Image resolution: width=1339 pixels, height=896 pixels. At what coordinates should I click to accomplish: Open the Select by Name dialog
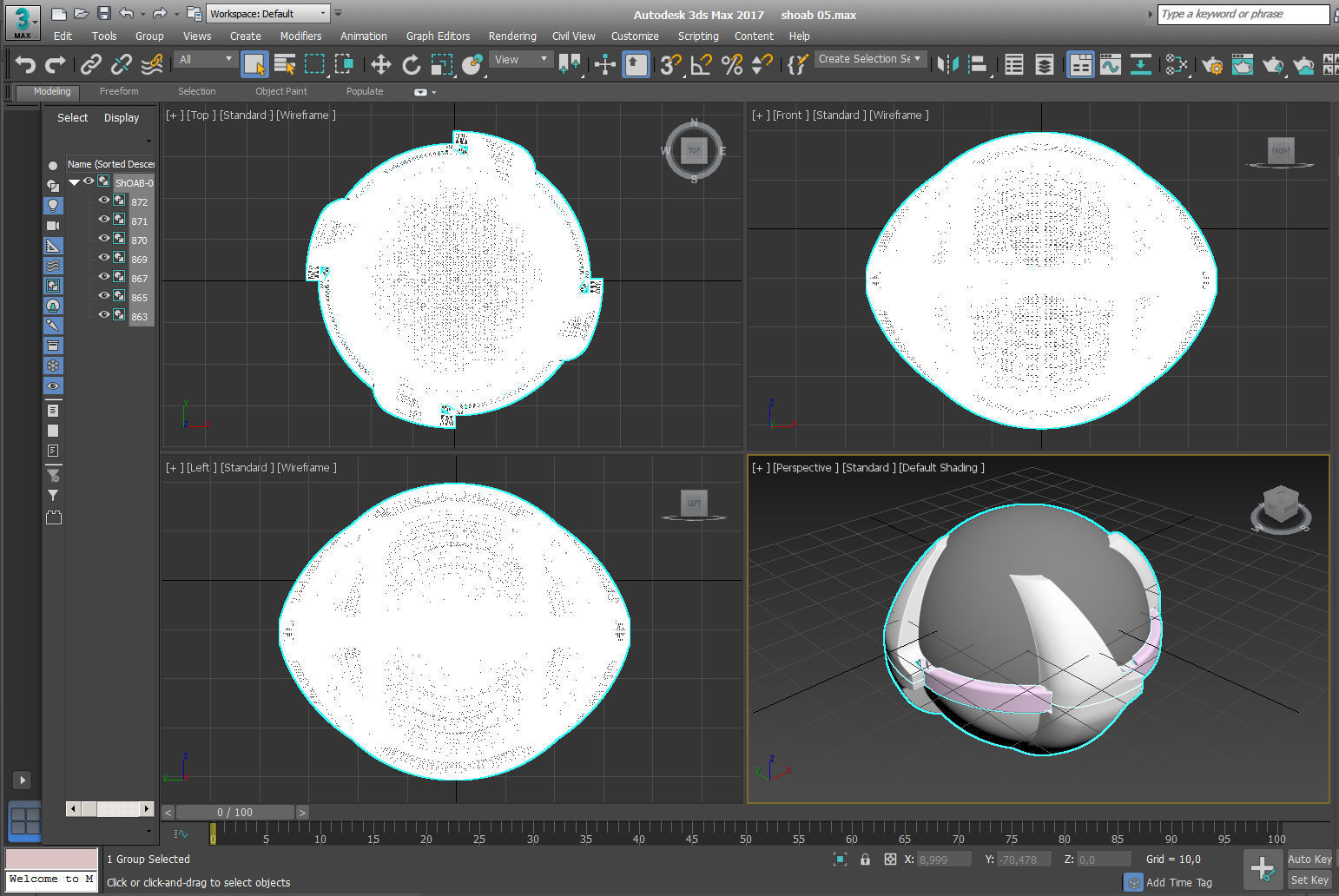[284, 64]
